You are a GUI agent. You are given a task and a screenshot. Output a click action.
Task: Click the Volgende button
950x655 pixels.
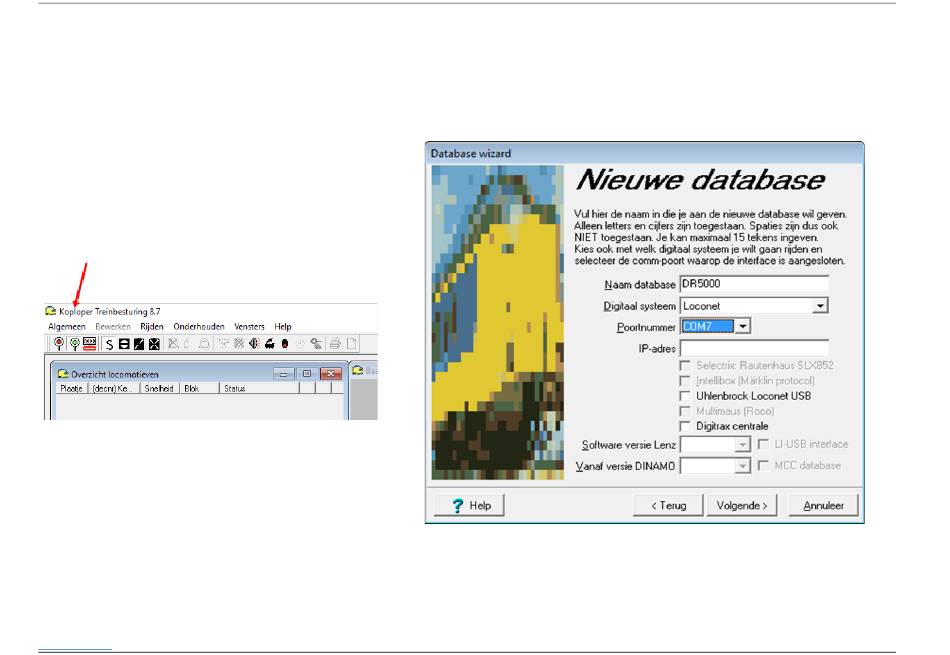742,505
